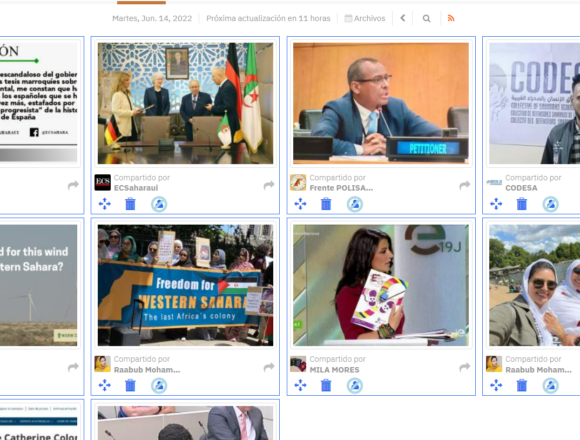Click the Próxima actualización en 11 horas text
Viewport: 580px width, 440px height.
click(x=268, y=18)
